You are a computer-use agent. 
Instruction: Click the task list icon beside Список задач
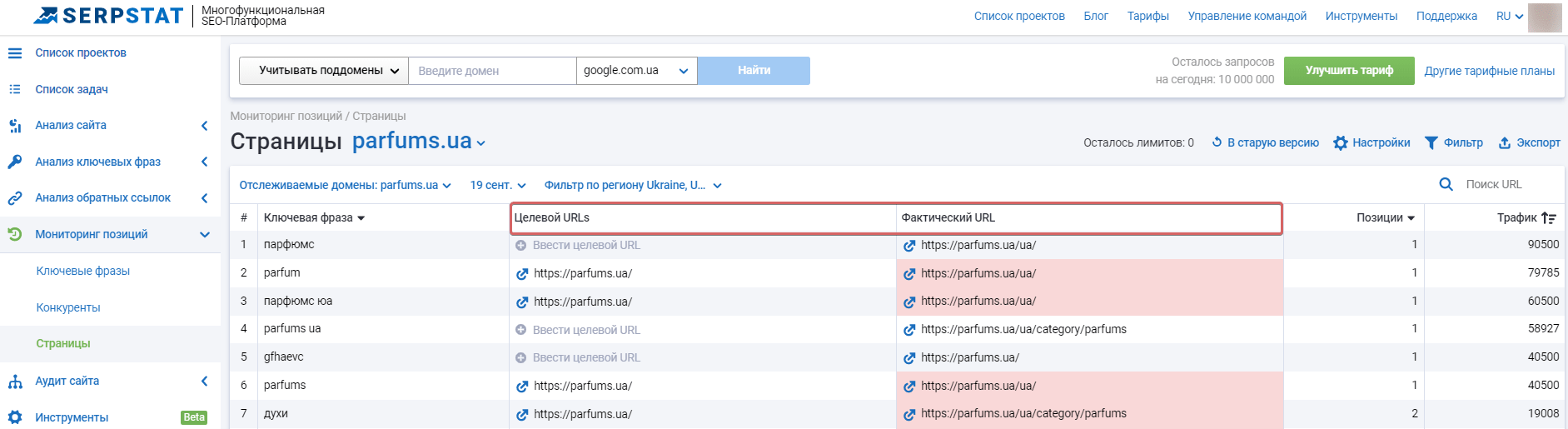coord(15,89)
